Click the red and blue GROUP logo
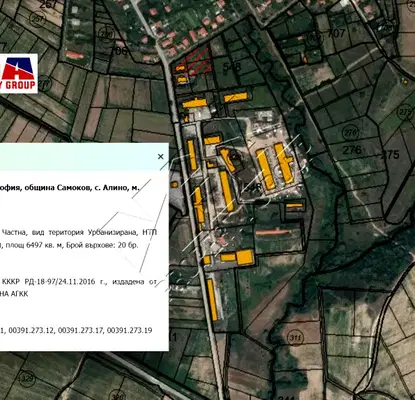 18,73
